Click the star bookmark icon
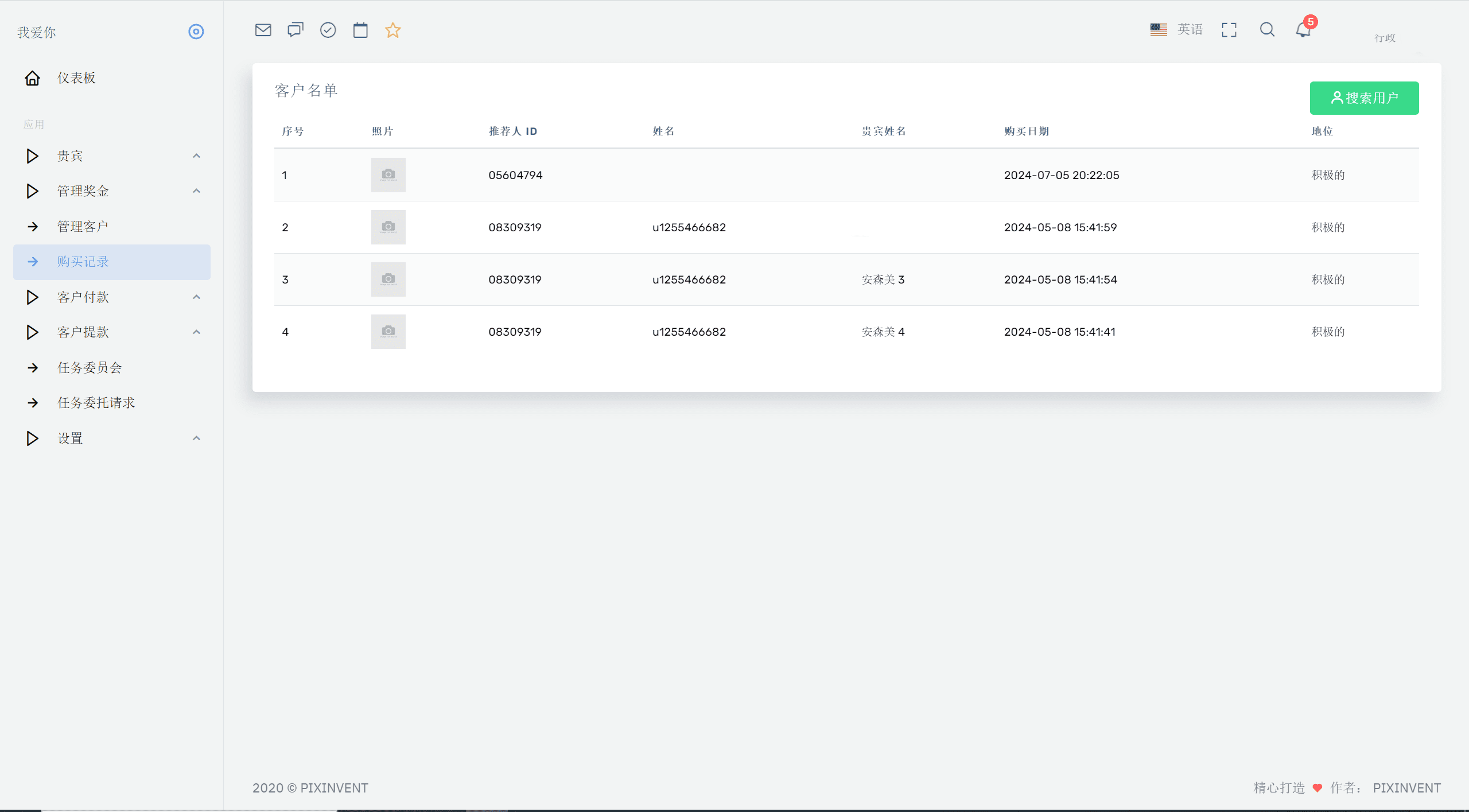The height and width of the screenshot is (812, 1469). pos(392,30)
